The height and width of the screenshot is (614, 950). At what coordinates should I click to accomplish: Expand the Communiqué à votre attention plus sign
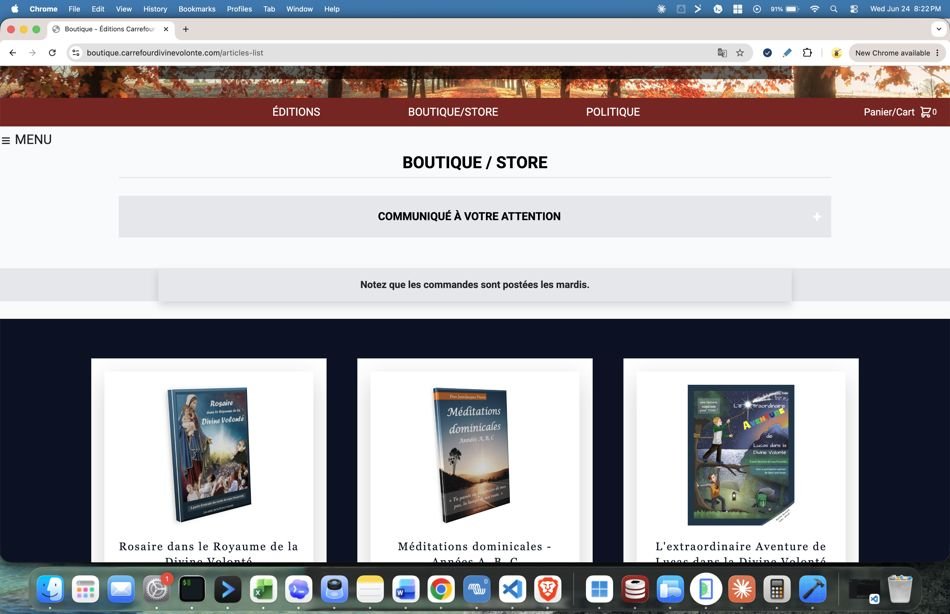(817, 216)
